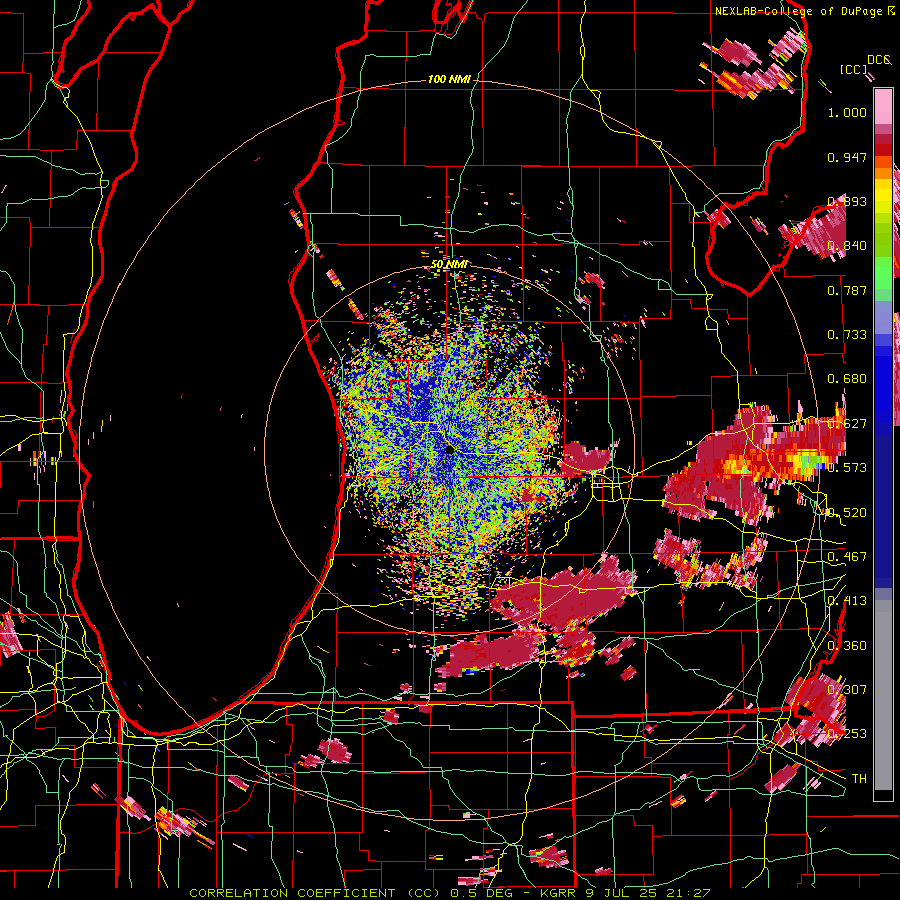Click the 0.947 color scale value
Image resolution: width=900 pixels, height=900 pixels.
pos(847,157)
